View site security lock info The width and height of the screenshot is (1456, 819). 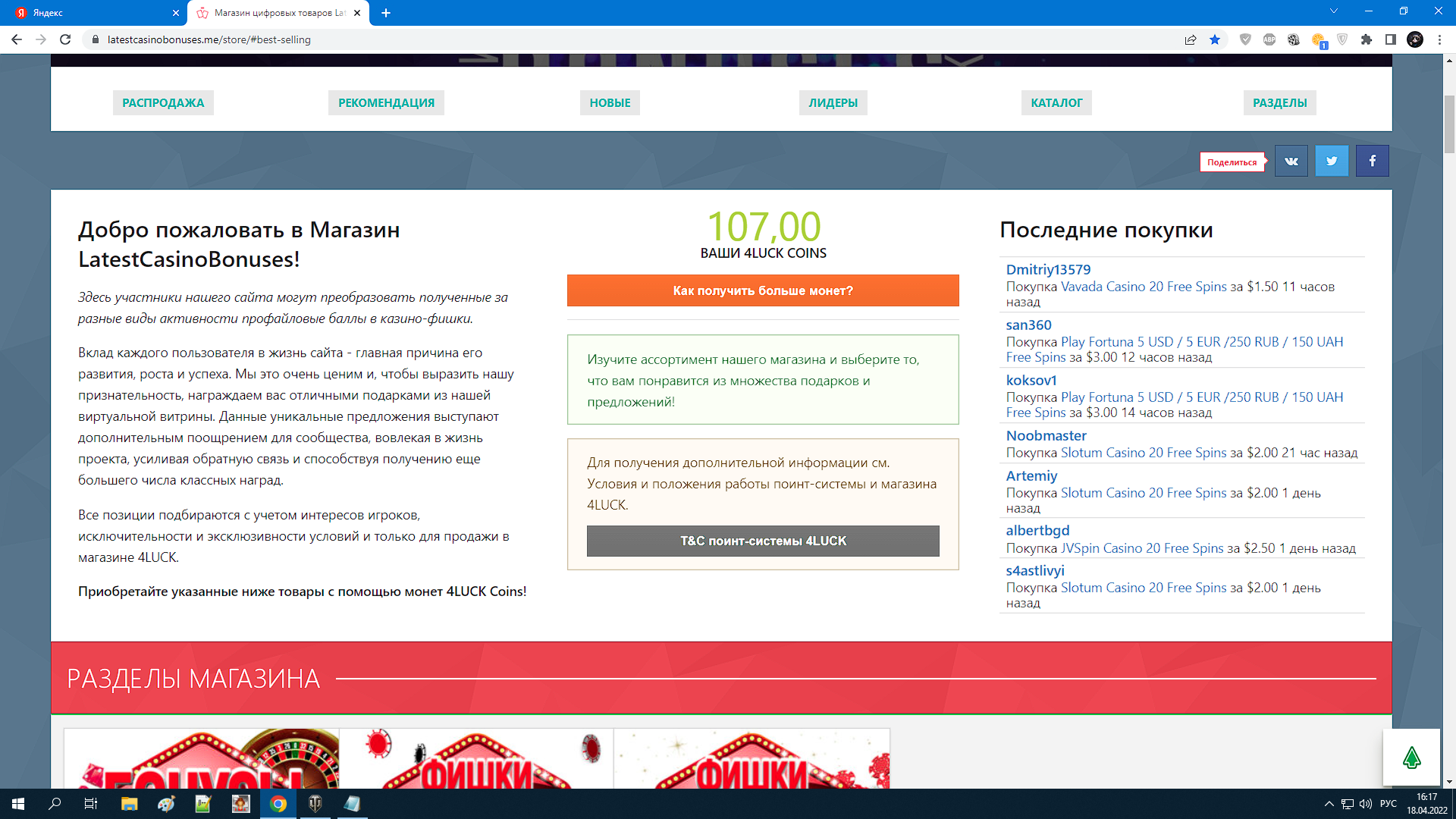(x=96, y=39)
